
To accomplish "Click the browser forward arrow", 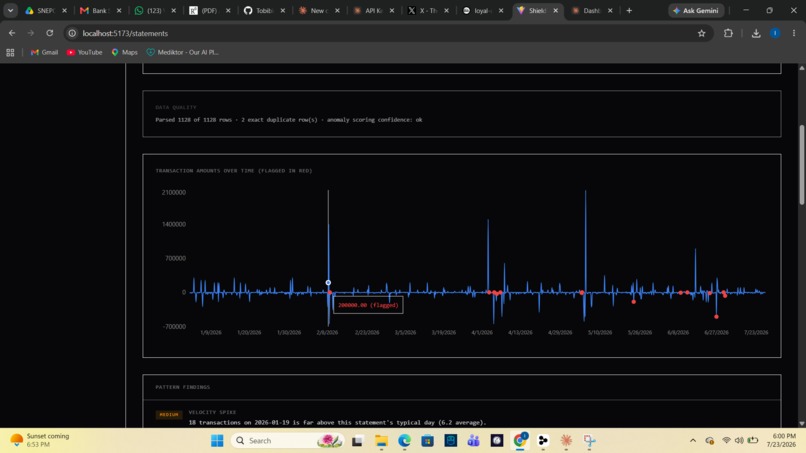I will 31,33.
